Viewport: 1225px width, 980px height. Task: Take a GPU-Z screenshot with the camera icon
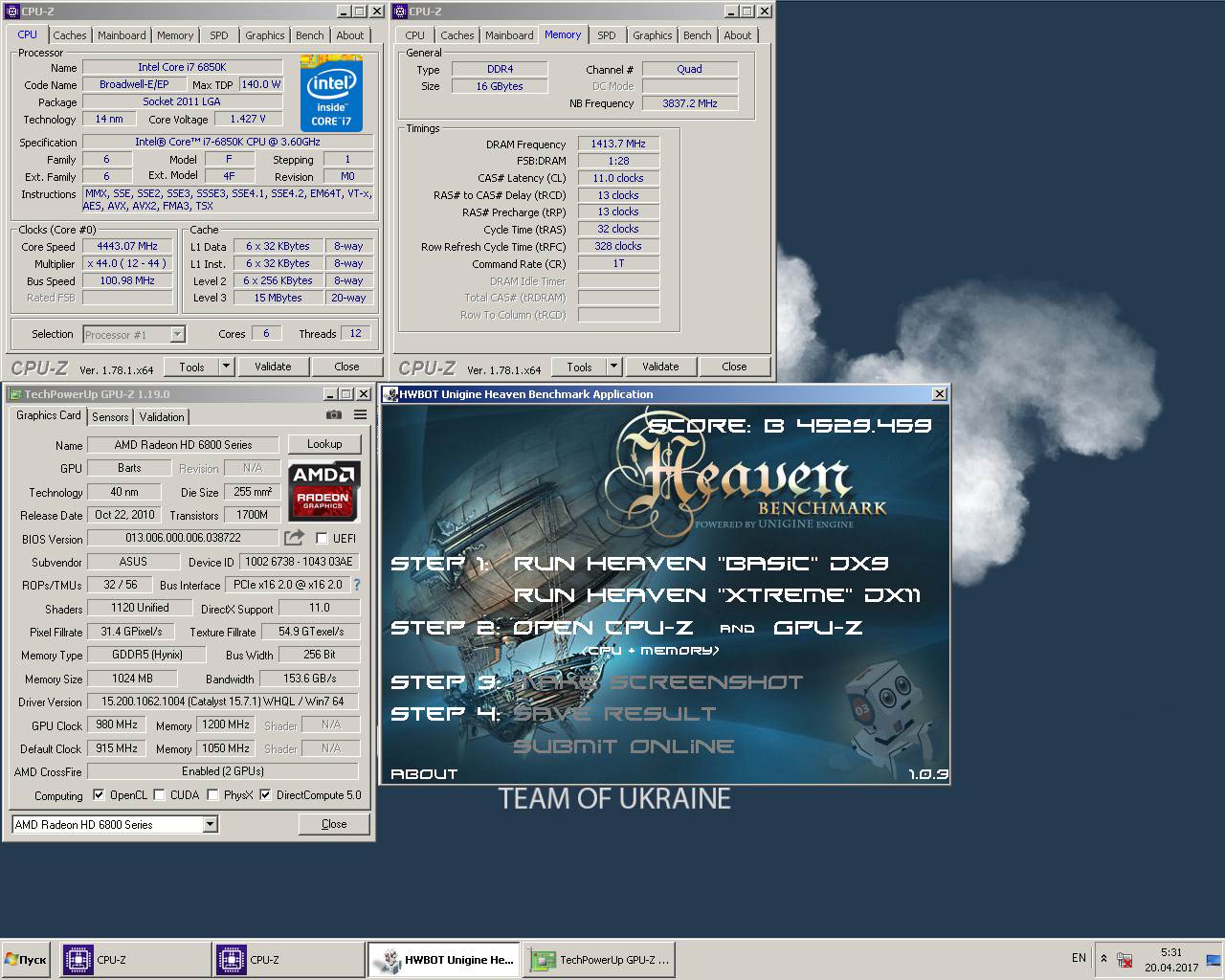point(333,415)
